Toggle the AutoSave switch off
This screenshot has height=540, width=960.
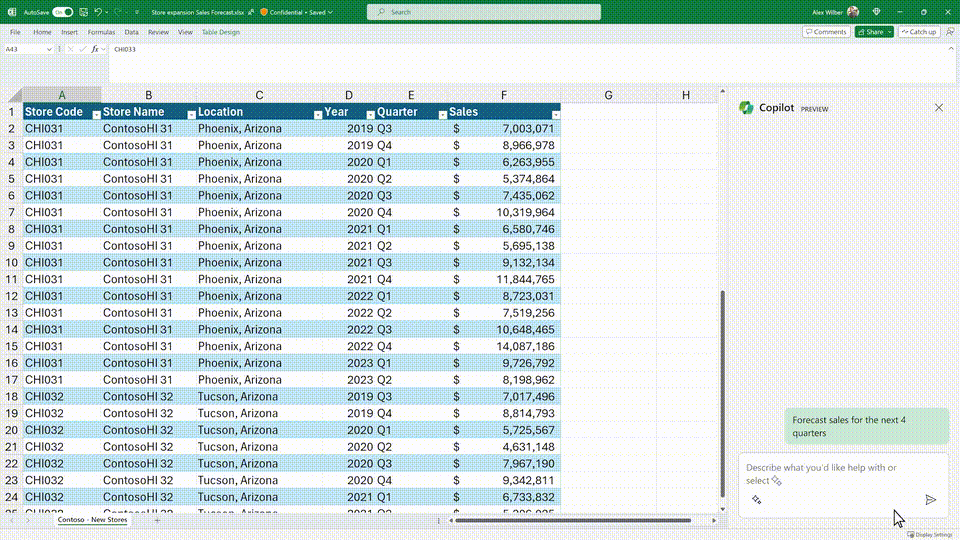pyautogui.click(x=63, y=12)
